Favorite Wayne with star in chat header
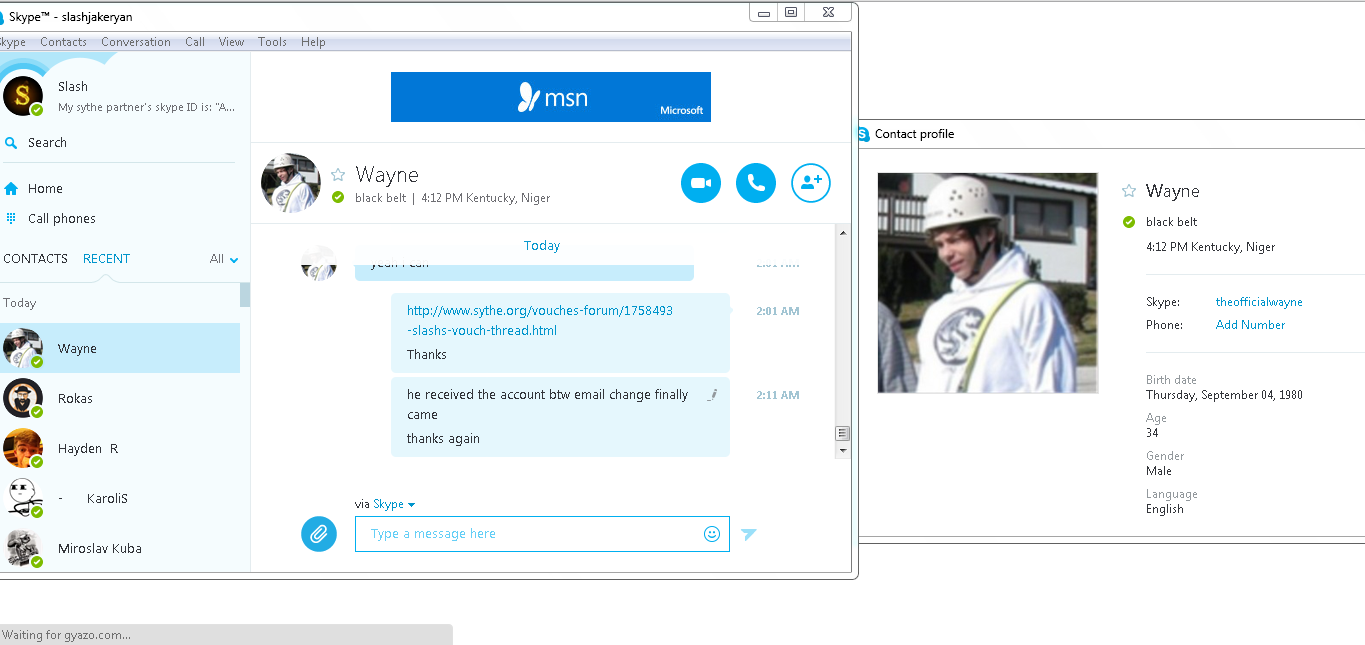 pyautogui.click(x=338, y=174)
